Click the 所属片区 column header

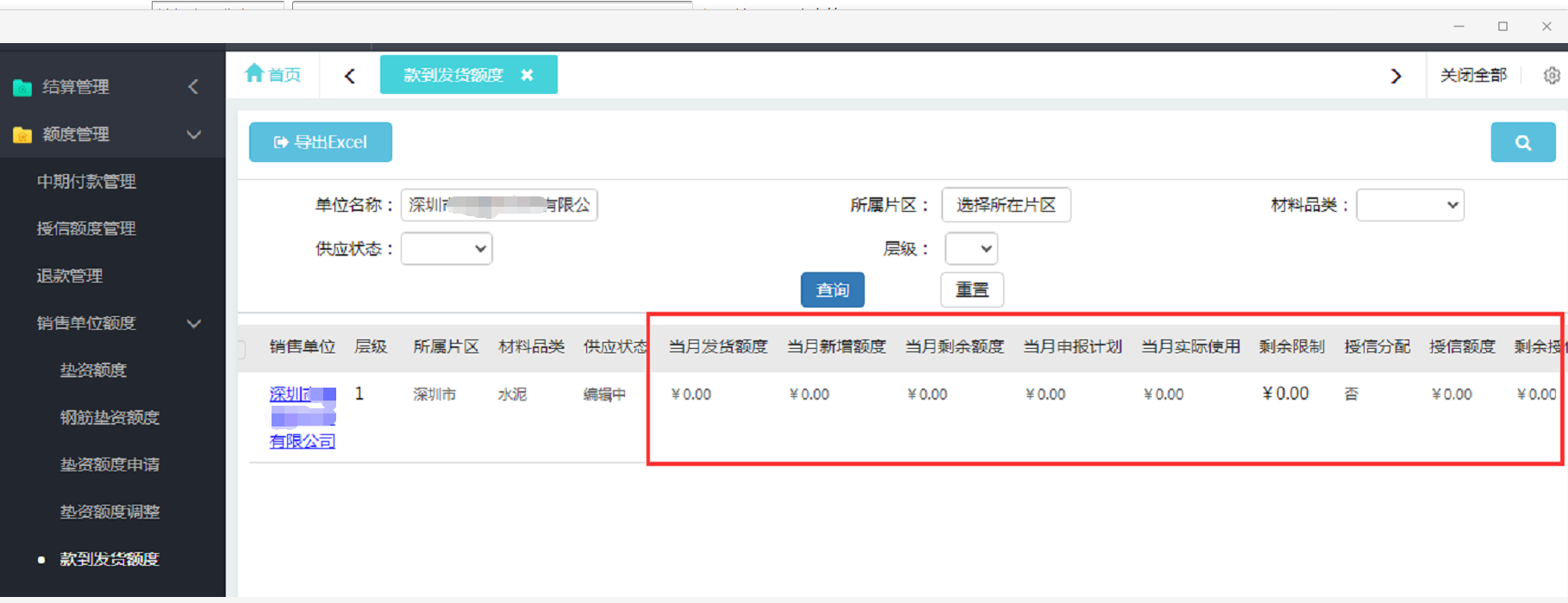coord(446,346)
